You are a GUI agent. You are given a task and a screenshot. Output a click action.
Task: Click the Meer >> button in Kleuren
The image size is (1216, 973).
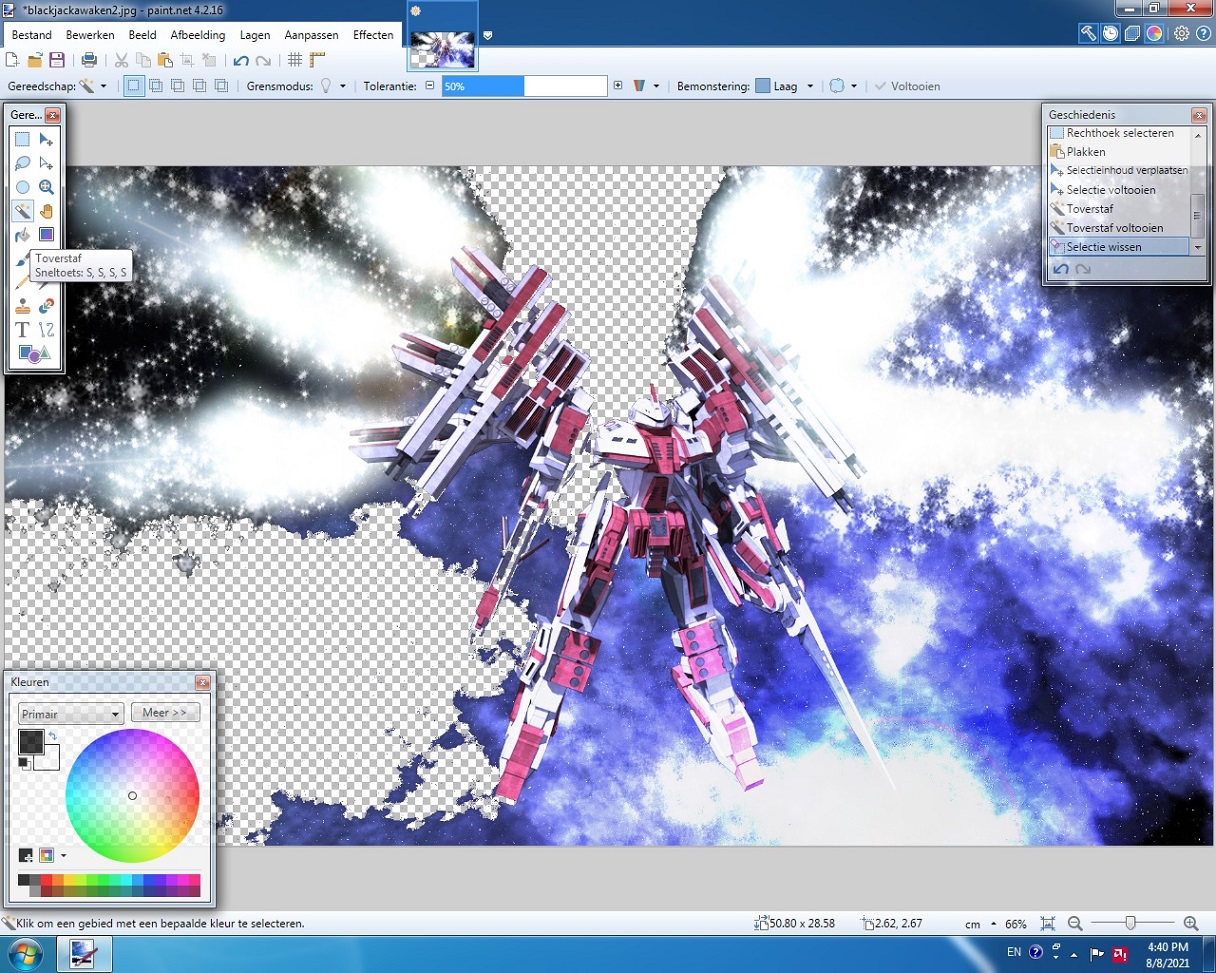coord(165,712)
